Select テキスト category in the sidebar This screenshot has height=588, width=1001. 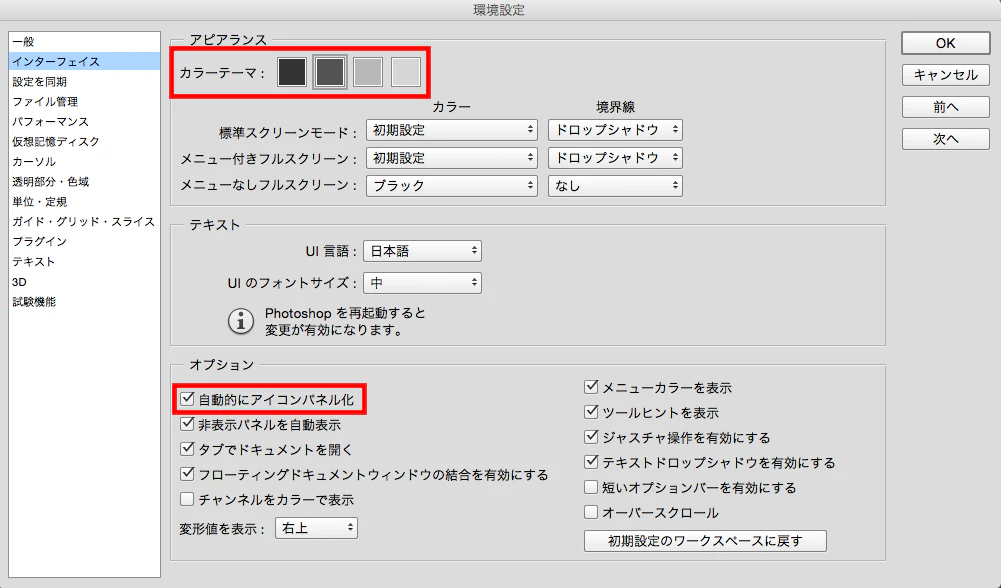pos(84,262)
